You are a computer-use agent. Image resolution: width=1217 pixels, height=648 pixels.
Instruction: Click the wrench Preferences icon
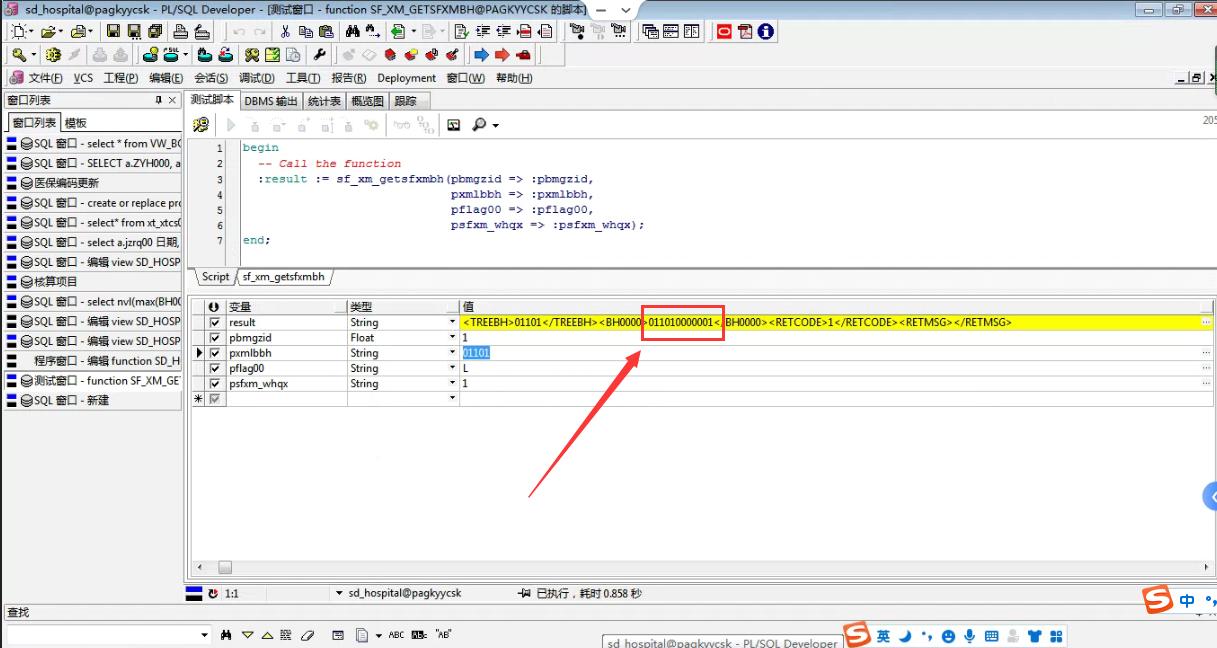[x=320, y=55]
